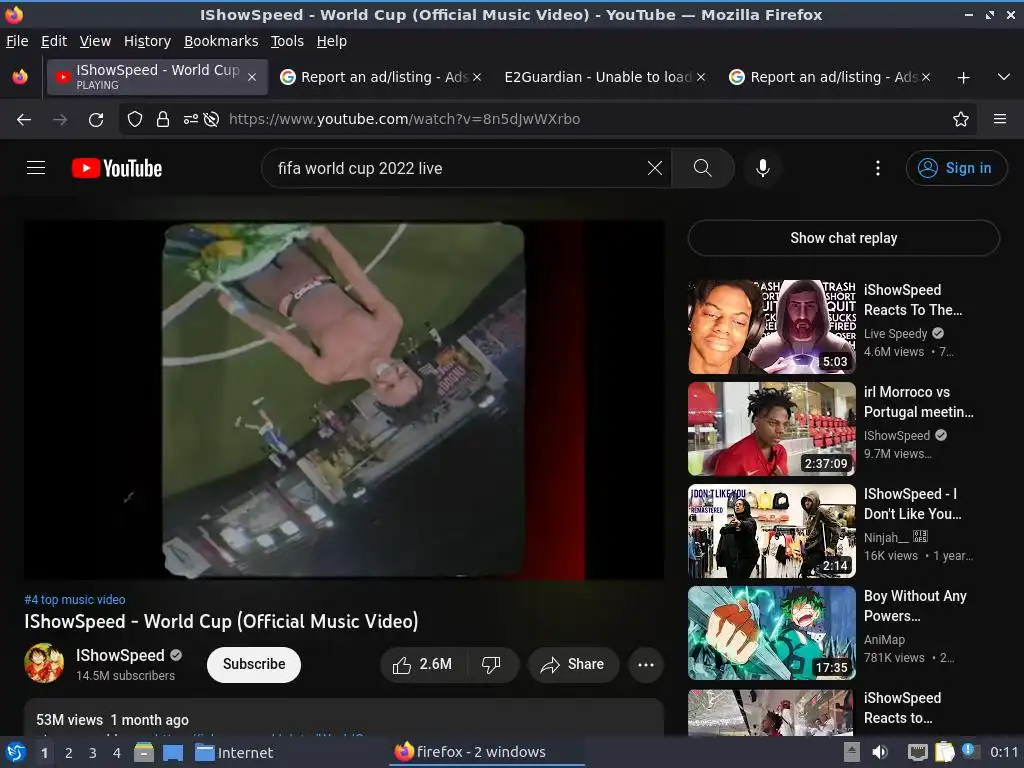Click the browser URL address bar
This screenshot has width=1024, height=768.
pos(547,120)
